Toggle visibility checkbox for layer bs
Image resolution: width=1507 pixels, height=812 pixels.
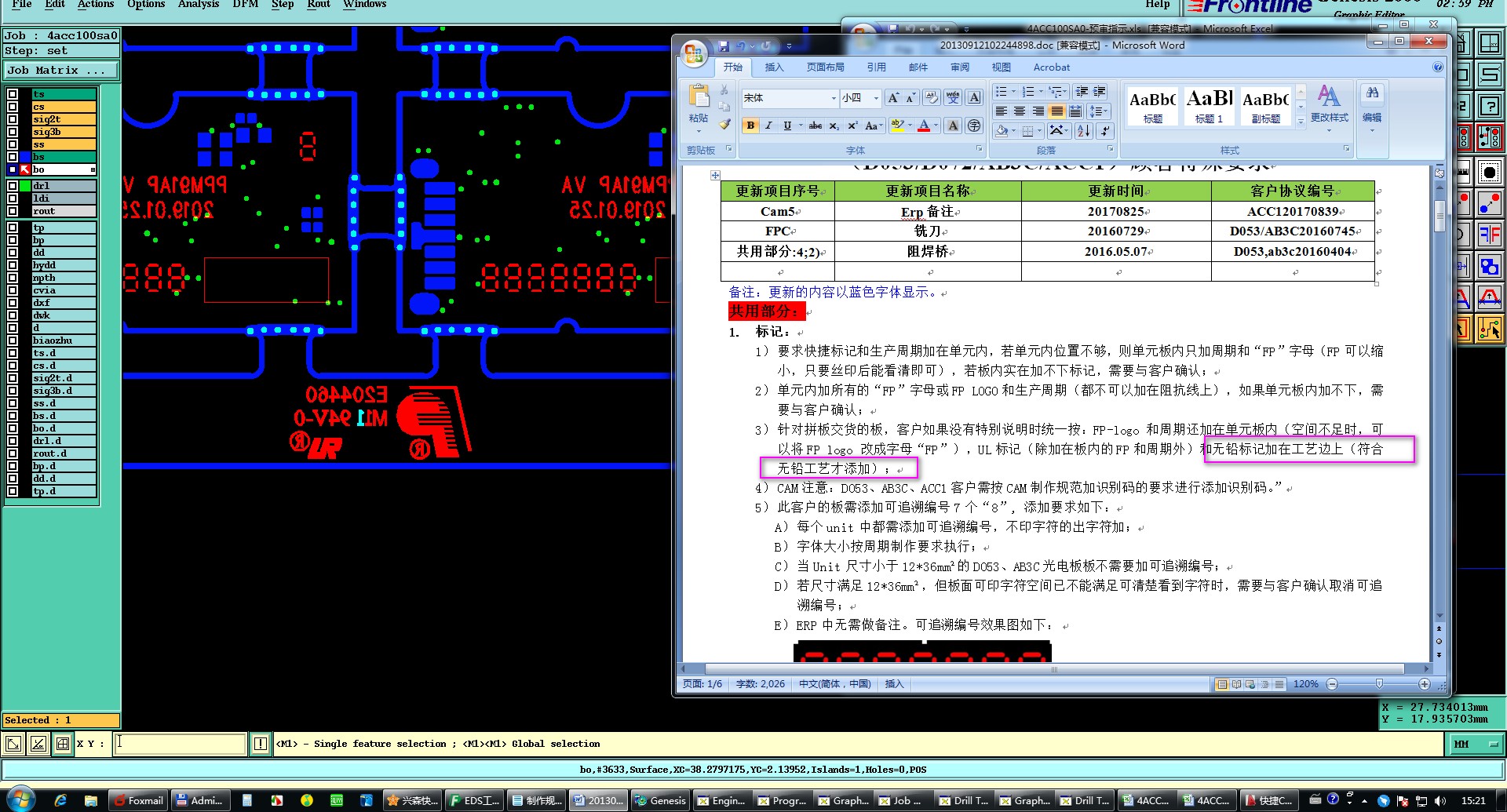[13, 157]
